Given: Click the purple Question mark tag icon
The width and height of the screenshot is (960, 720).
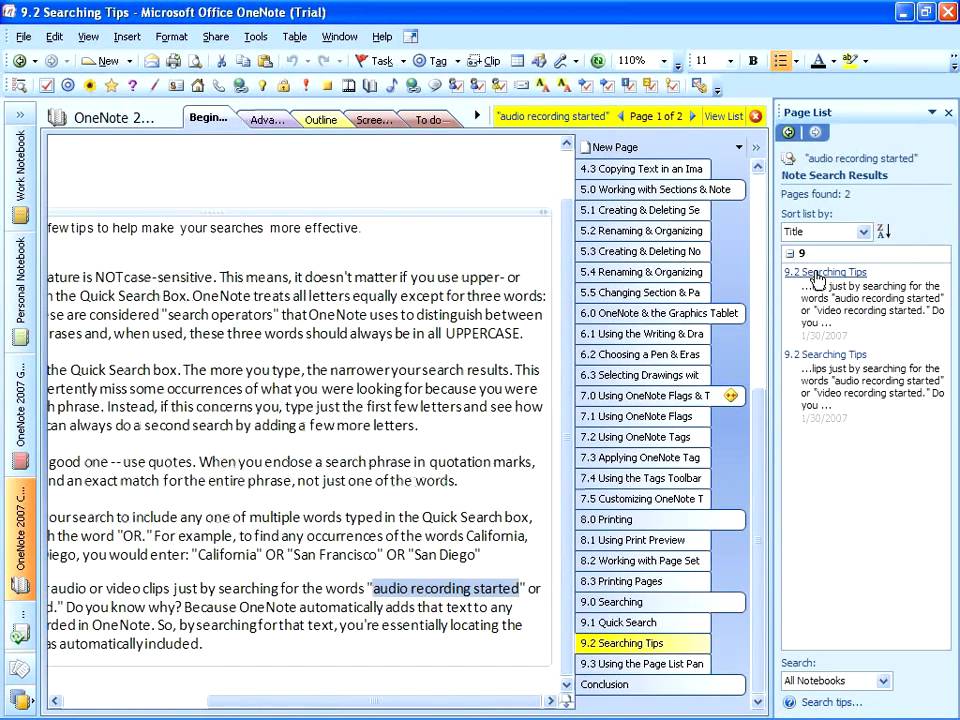Looking at the screenshot, I should pyautogui.click(x=132, y=86).
